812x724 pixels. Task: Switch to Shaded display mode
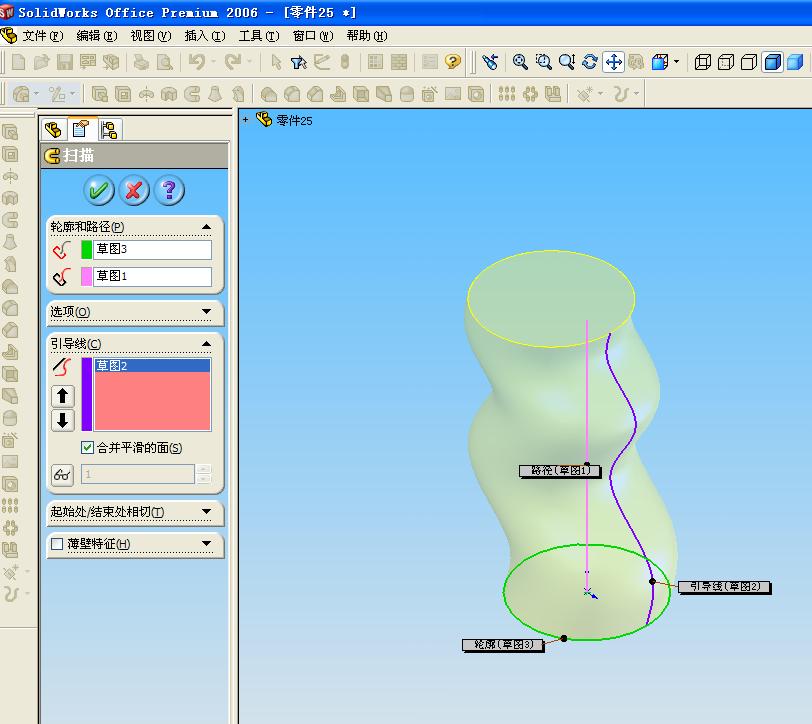(x=795, y=62)
